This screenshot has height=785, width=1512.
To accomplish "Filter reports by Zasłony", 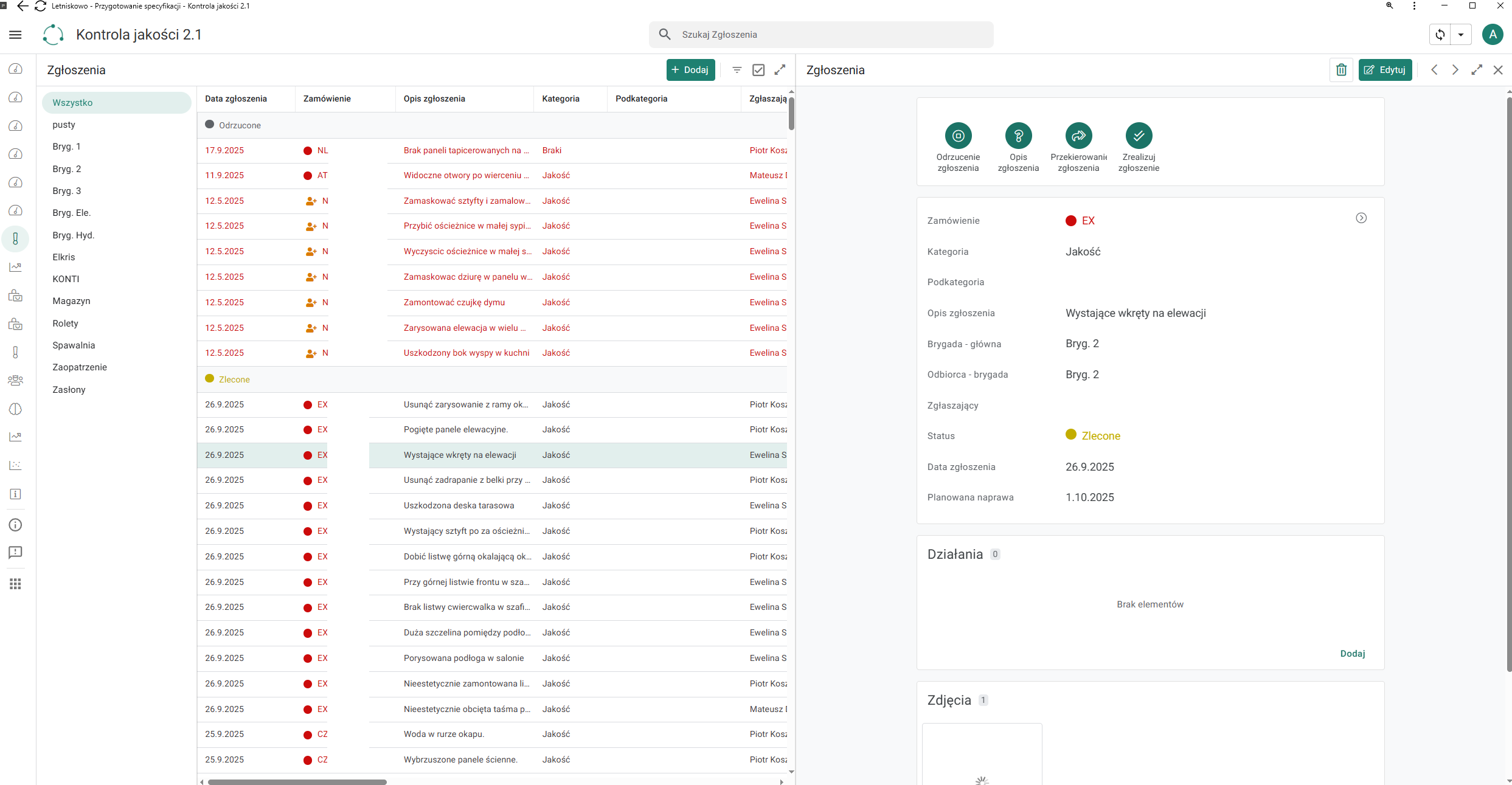I will [x=116, y=390].
